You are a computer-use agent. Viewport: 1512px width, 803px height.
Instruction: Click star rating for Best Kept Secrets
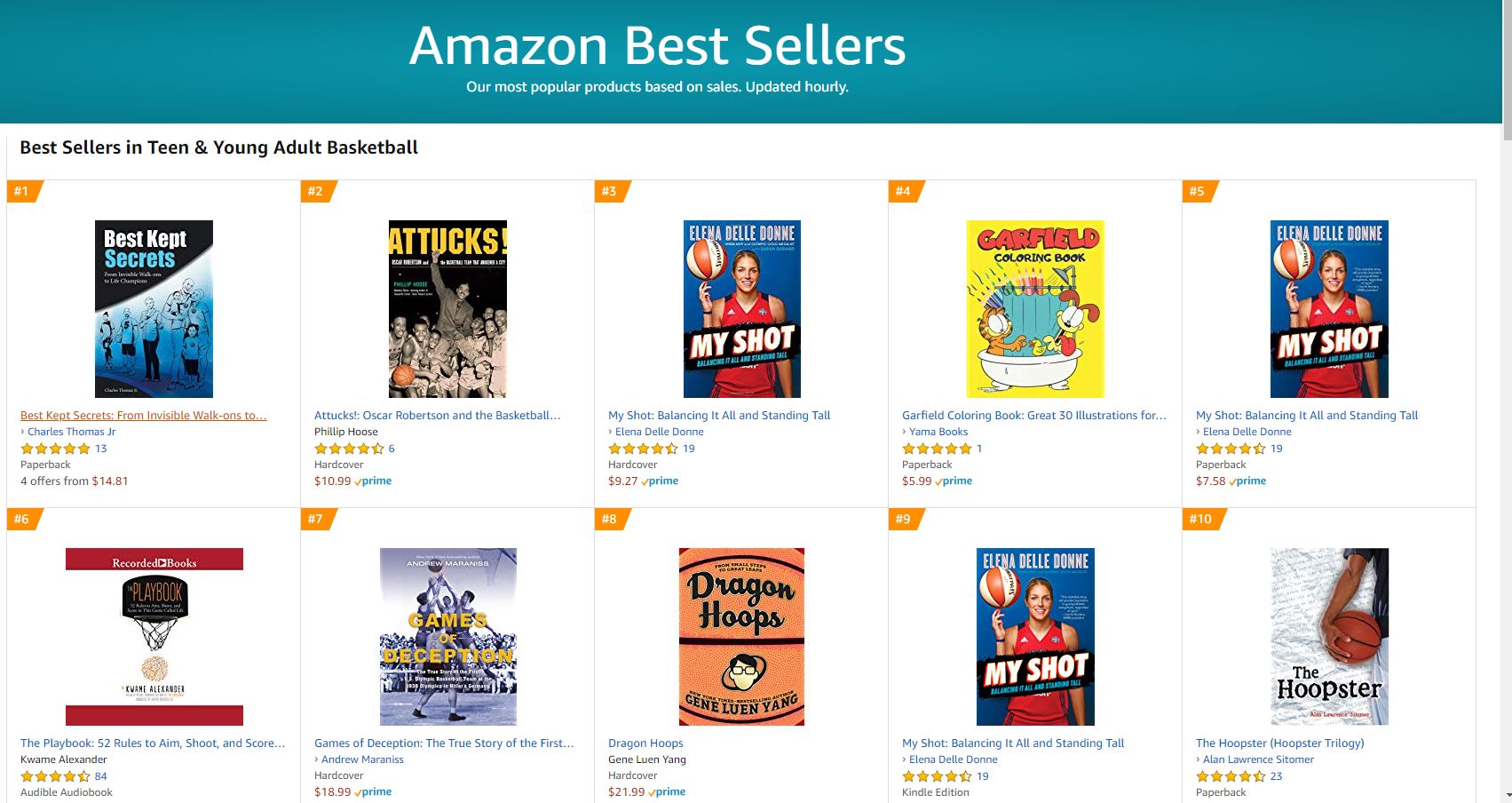click(x=55, y=449)
